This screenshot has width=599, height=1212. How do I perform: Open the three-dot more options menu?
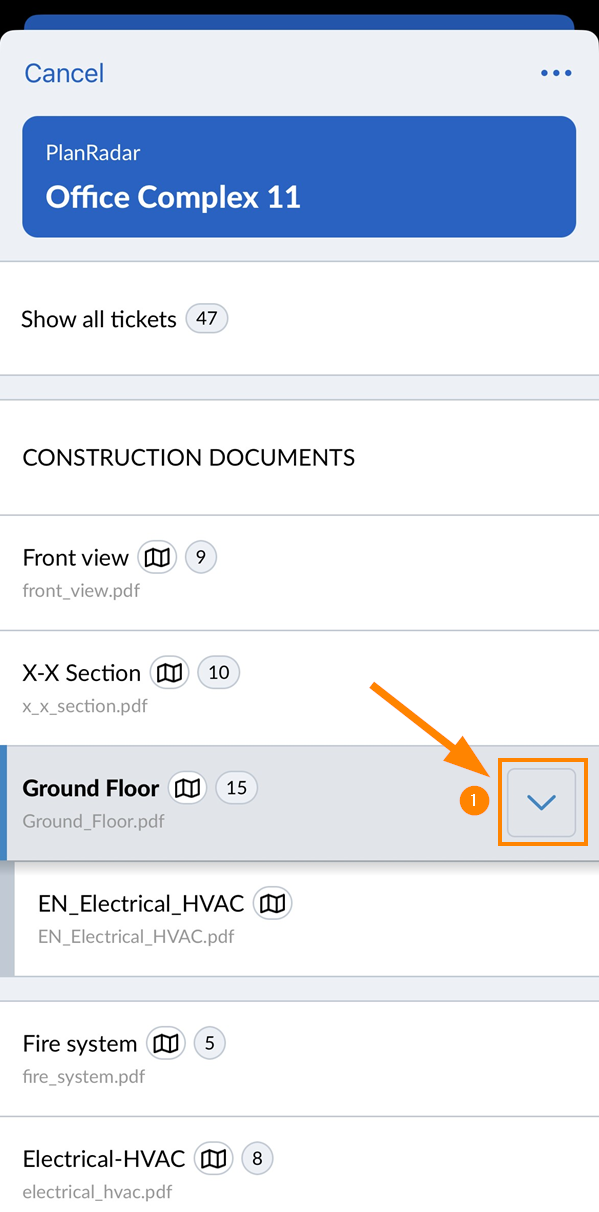[x=556, y=73]
